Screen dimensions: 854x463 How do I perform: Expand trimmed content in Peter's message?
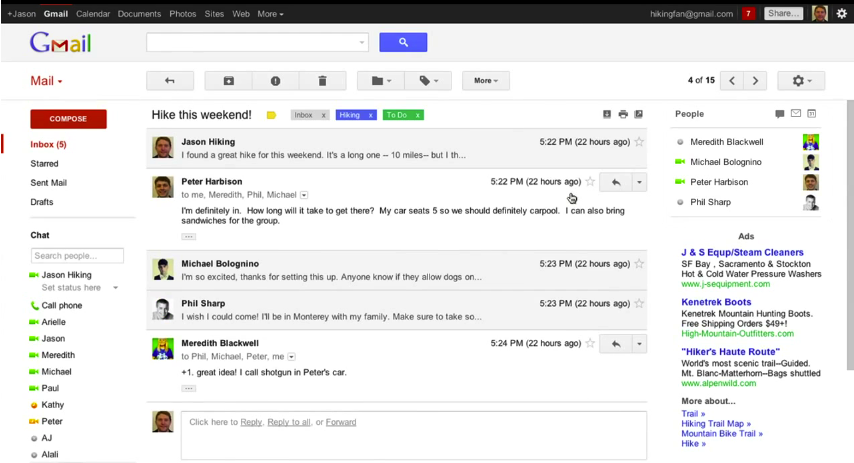tap(188, 236)
